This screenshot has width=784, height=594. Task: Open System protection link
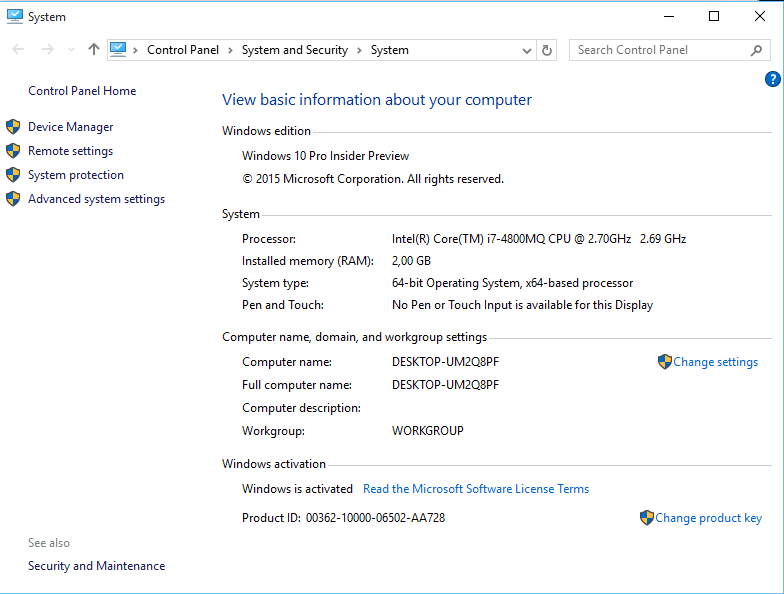pos(76,175)
